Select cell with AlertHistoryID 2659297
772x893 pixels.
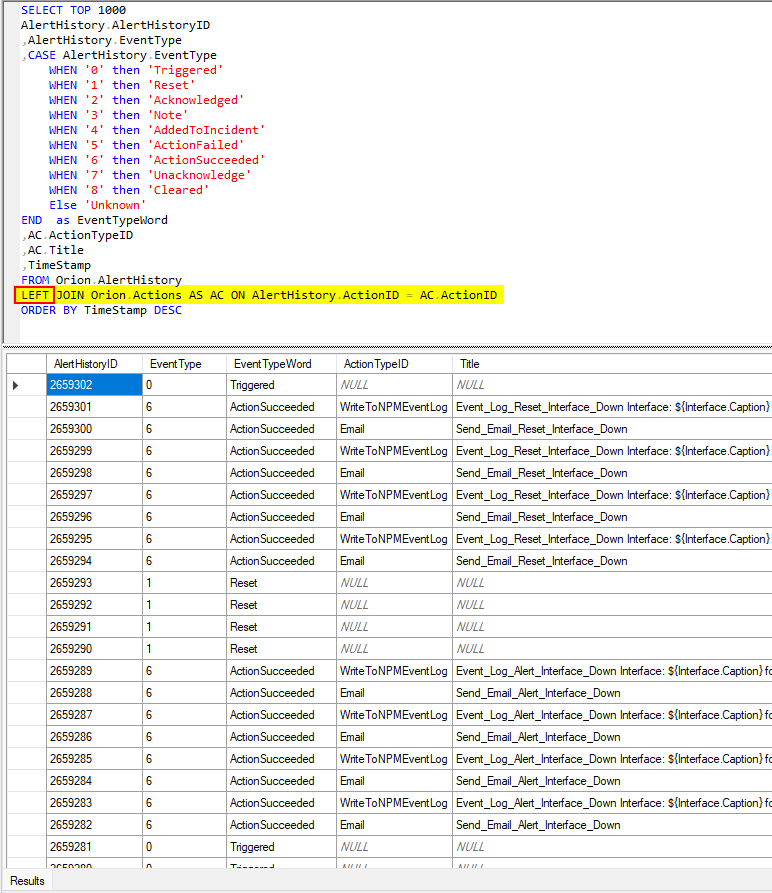tap(94, 495)
